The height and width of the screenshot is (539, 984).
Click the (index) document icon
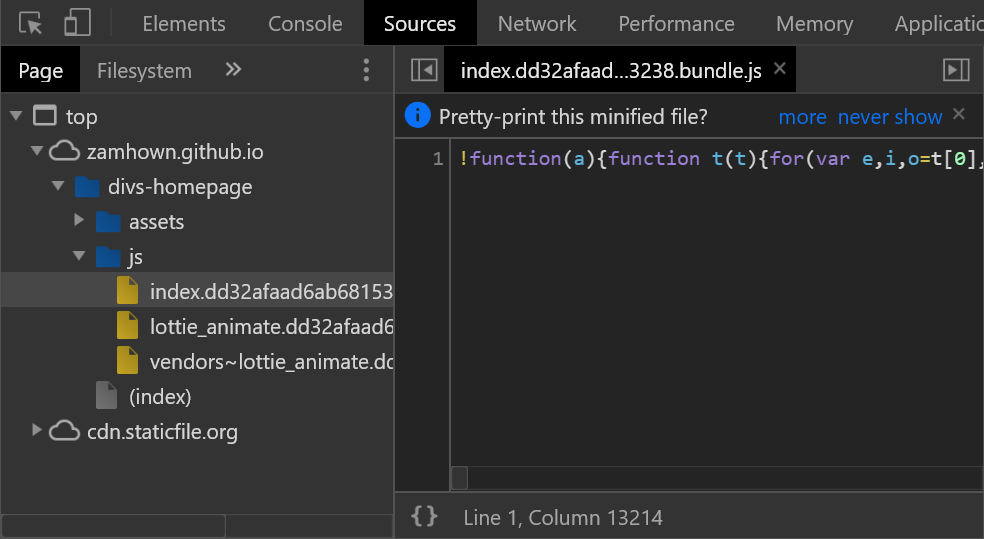click(x=107, y=396)
